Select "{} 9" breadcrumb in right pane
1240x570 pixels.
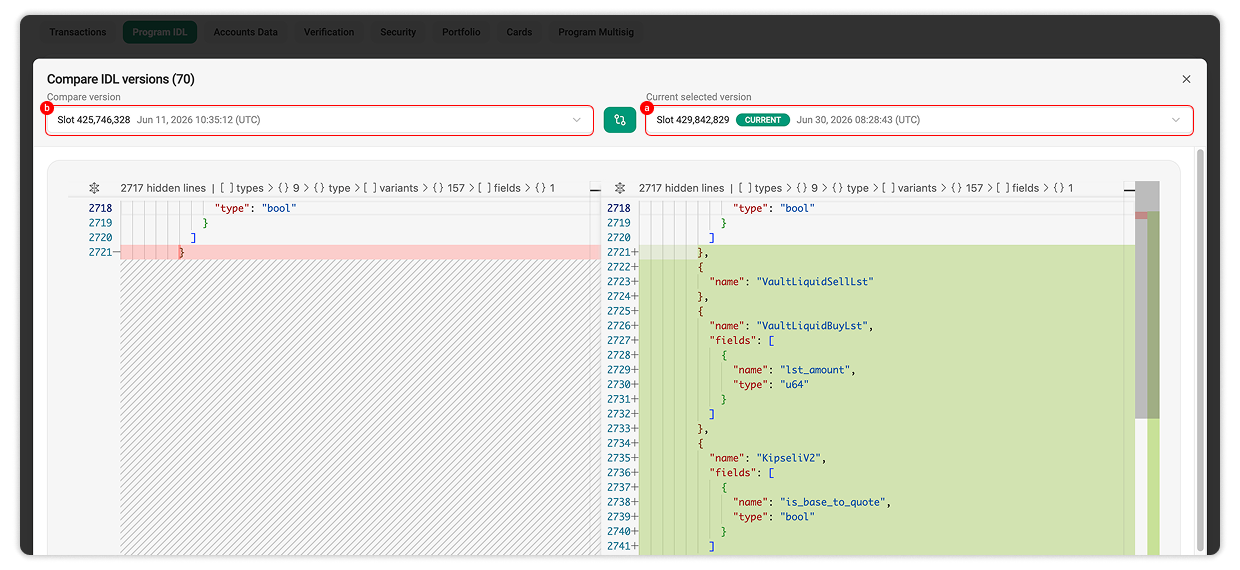[805, 188]
